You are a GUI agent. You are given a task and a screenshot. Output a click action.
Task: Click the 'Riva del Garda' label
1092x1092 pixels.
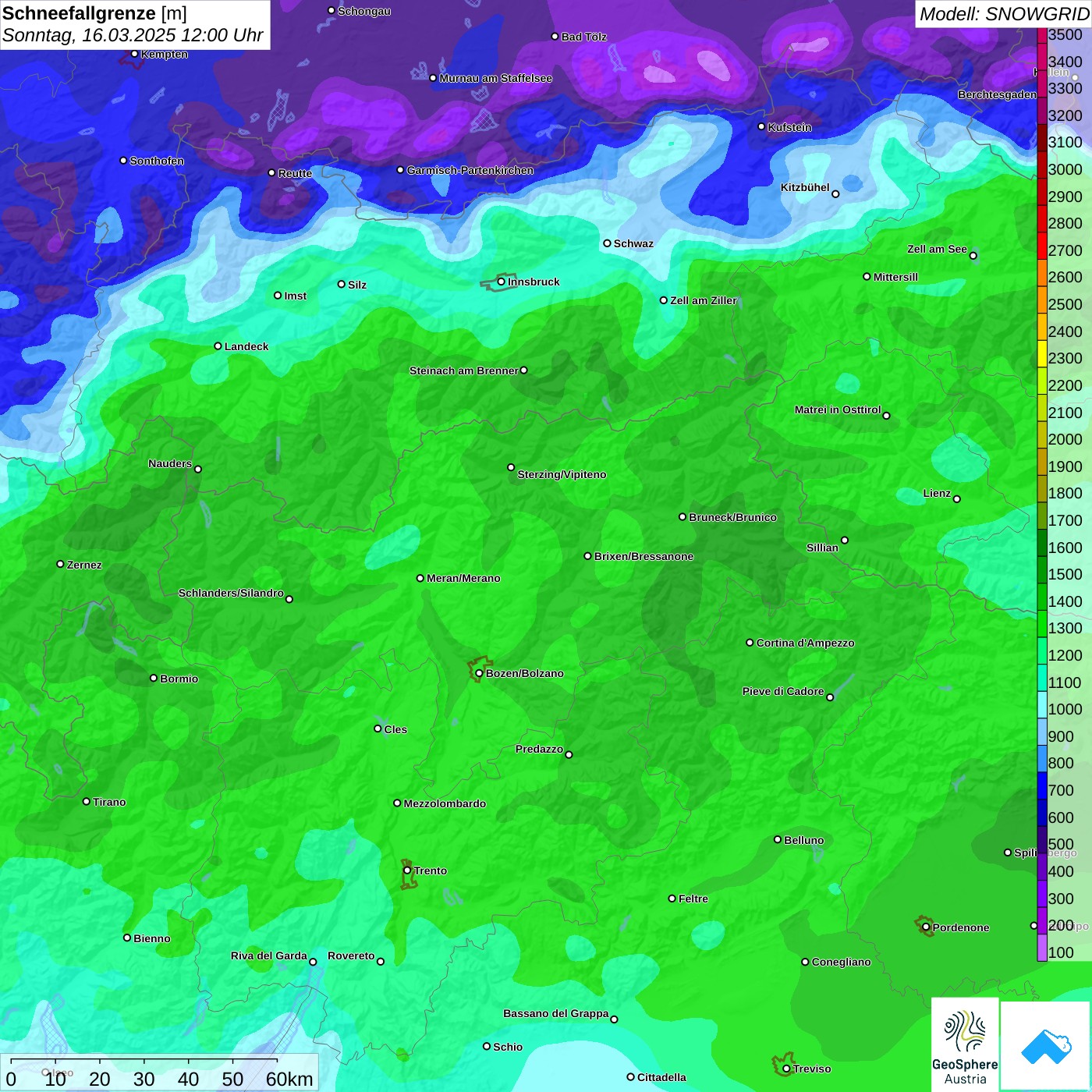coord(269,955)
